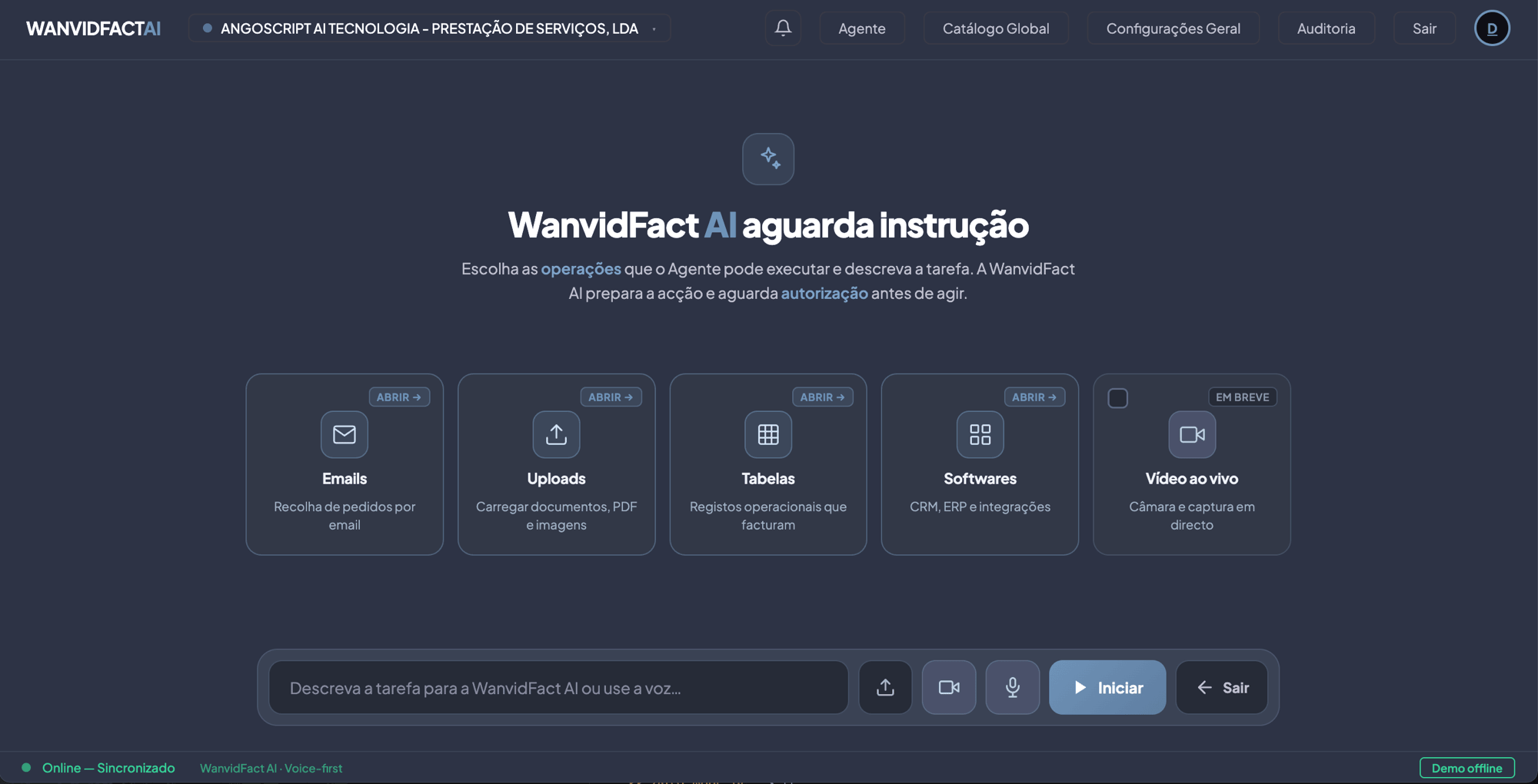Activate the microphone voice input
The height and width of the screenshot is (784, 1538).
point(1013,687)
